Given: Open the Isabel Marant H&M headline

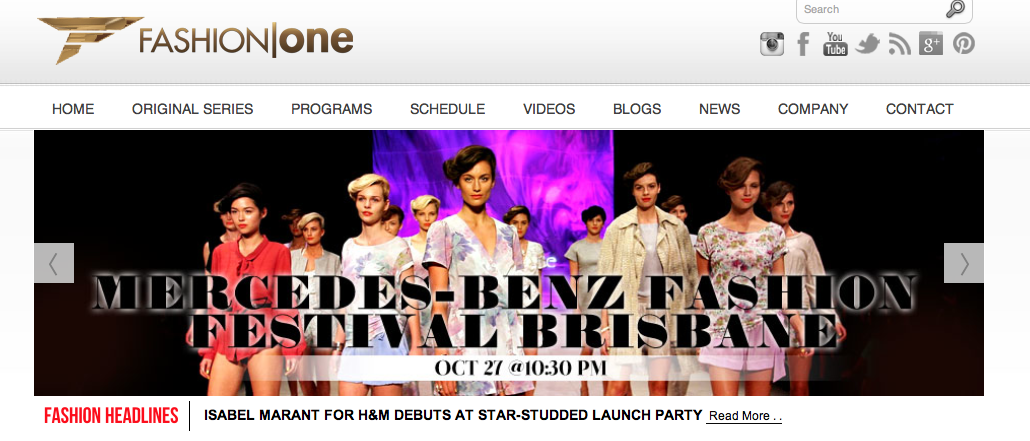Looking at the screenshot, I should (x=453, y=415).
